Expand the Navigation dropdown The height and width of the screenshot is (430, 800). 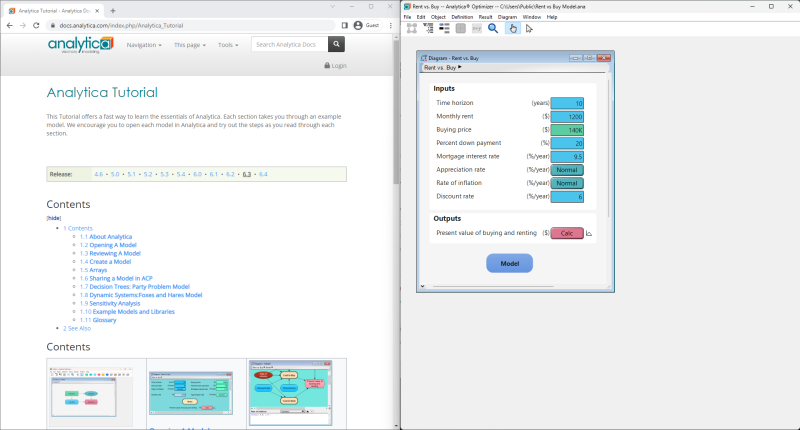pos(144,45)
